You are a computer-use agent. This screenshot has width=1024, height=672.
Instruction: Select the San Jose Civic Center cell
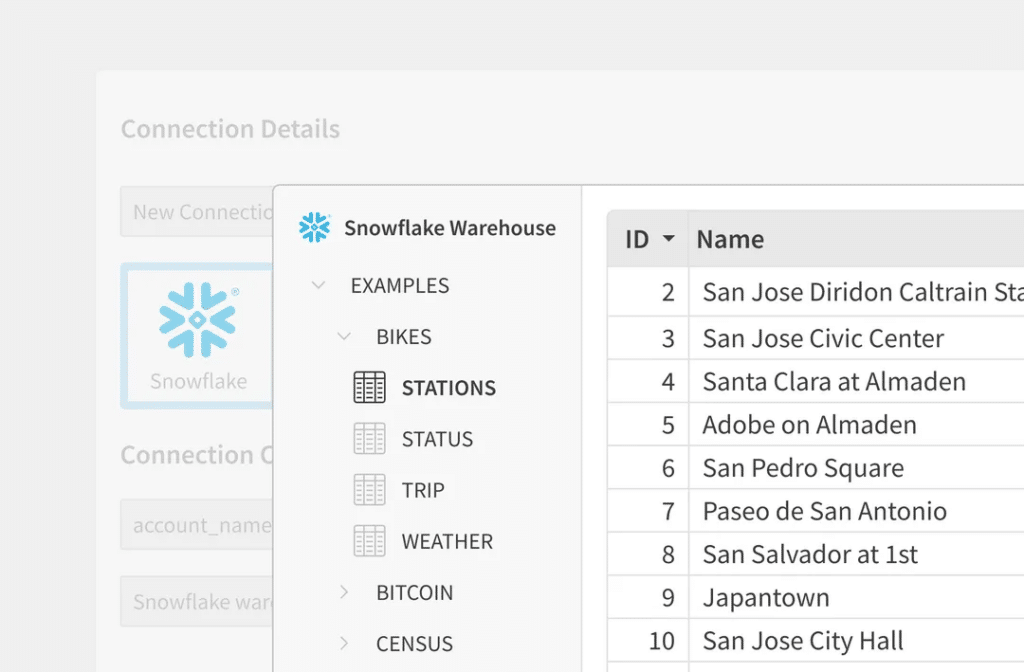click(x=856, y=338)
